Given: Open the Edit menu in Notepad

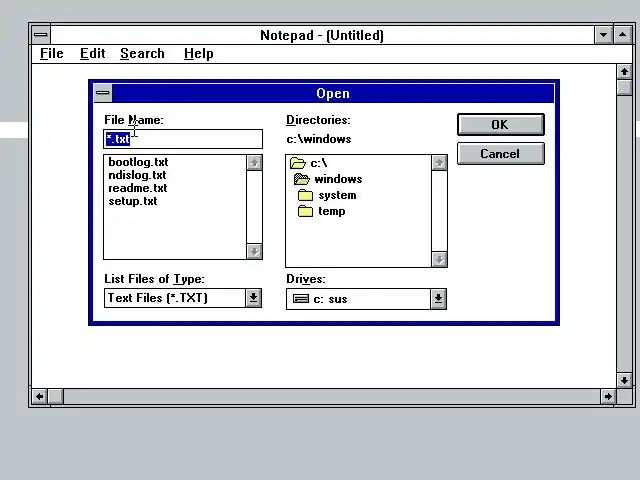Looking at the screenshot, I should coord(93,53).
